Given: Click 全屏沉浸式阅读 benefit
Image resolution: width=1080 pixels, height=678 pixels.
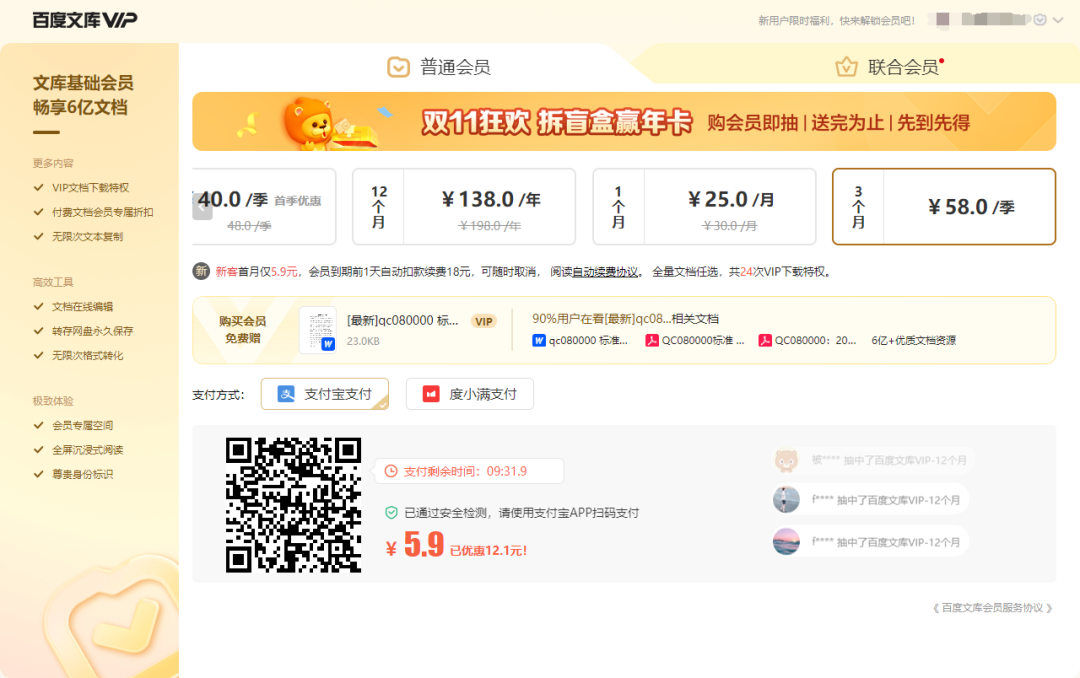Looking at the screenshot, I should point(79,450).
